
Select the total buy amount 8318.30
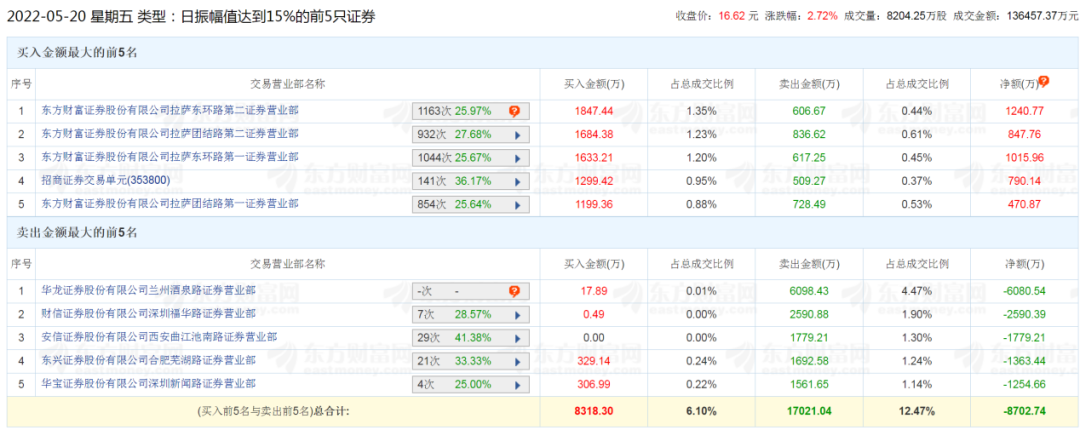(x=593, y=412)
